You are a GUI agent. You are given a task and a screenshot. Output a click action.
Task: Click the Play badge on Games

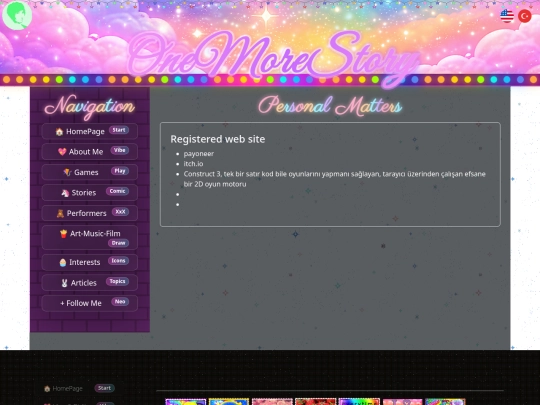tap(120, 171)
